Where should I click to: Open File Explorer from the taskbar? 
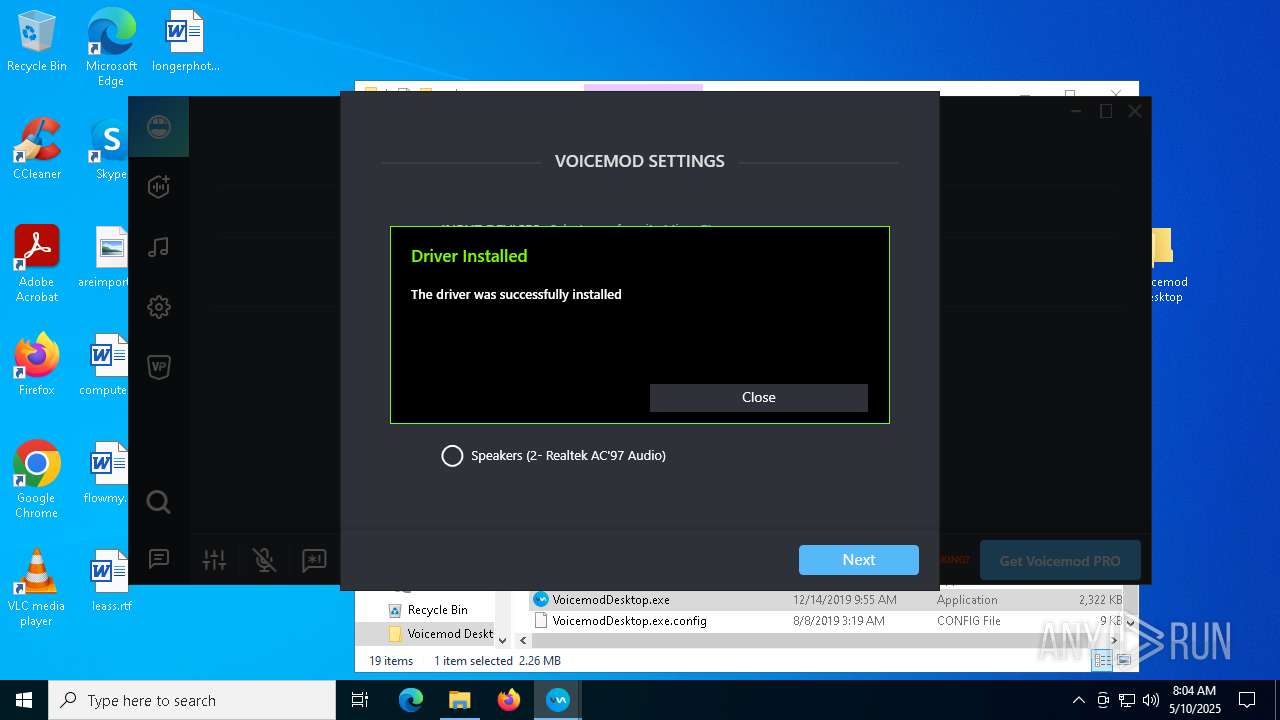(459, 700)
